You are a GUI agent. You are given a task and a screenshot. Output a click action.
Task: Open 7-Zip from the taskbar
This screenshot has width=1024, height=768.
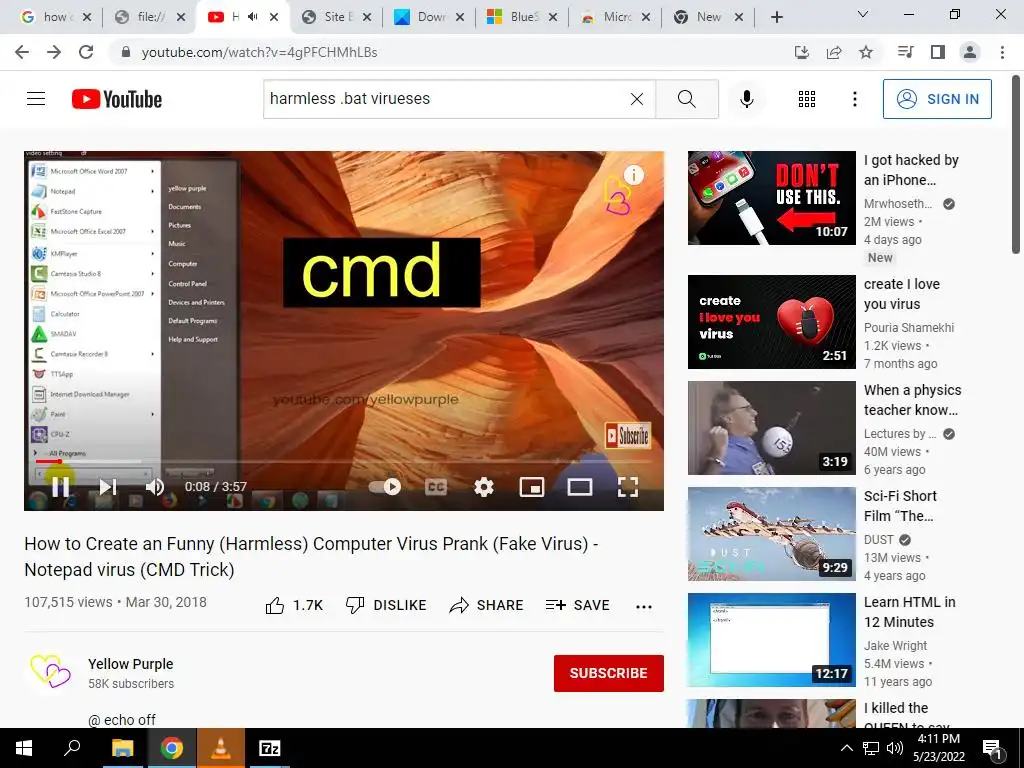(269, 748)
